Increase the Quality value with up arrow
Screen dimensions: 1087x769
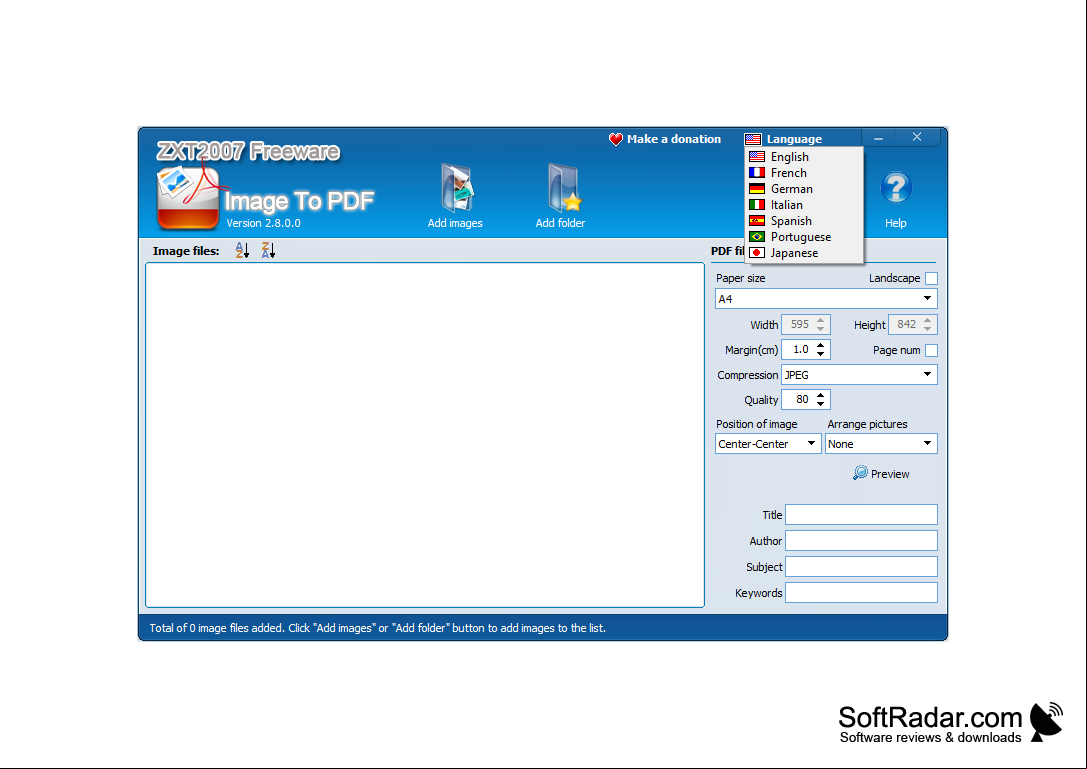point(821,395)
